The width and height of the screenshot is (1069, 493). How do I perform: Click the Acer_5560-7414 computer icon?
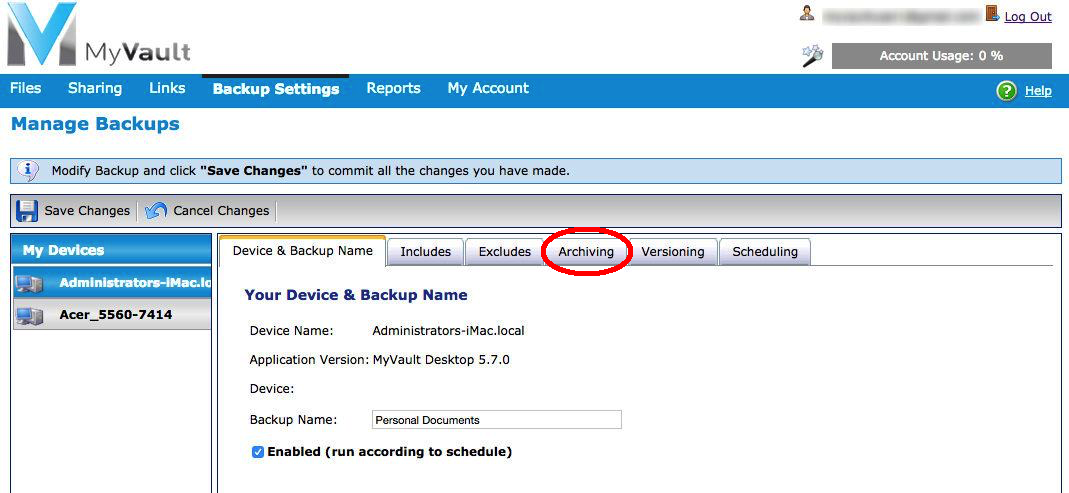click(29, 316)
